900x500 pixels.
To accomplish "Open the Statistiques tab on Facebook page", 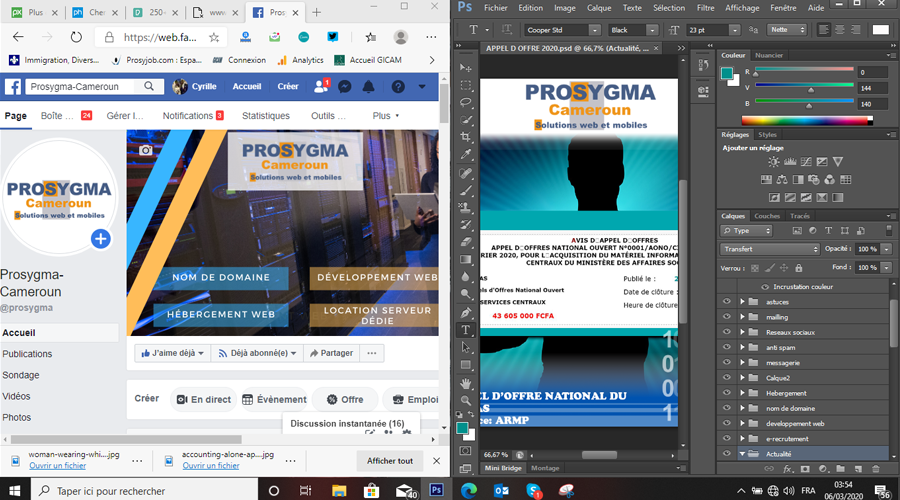I will click(266, 115).
